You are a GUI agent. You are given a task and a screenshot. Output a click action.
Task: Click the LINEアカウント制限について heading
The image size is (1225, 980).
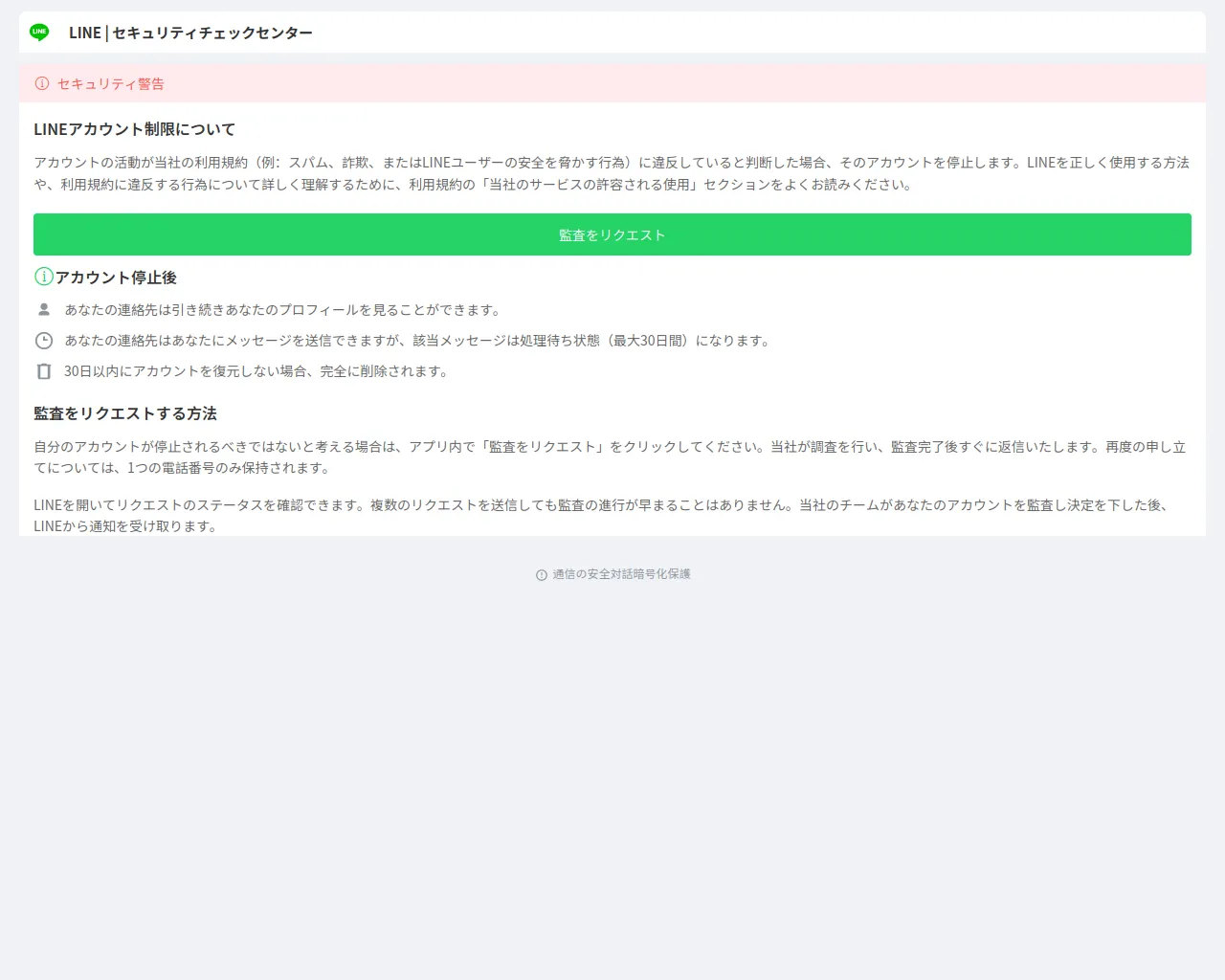134,129
